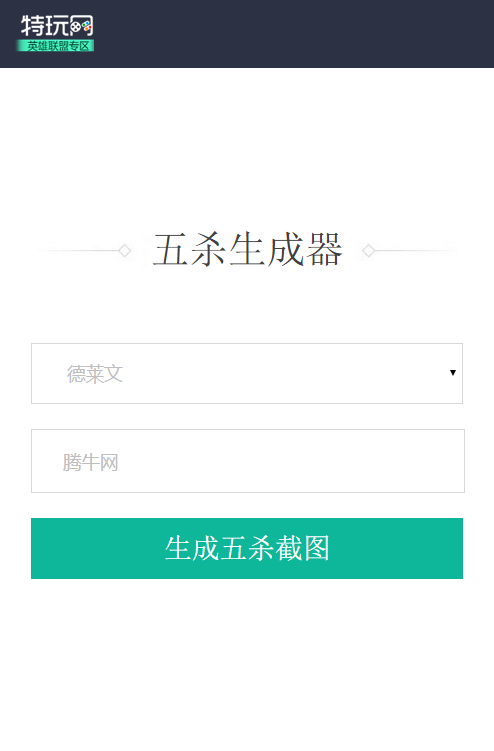The width and height of the screenshot is (494, 751).
Task: Click the right diamond ornament beside the title
Action: point(368,250)
